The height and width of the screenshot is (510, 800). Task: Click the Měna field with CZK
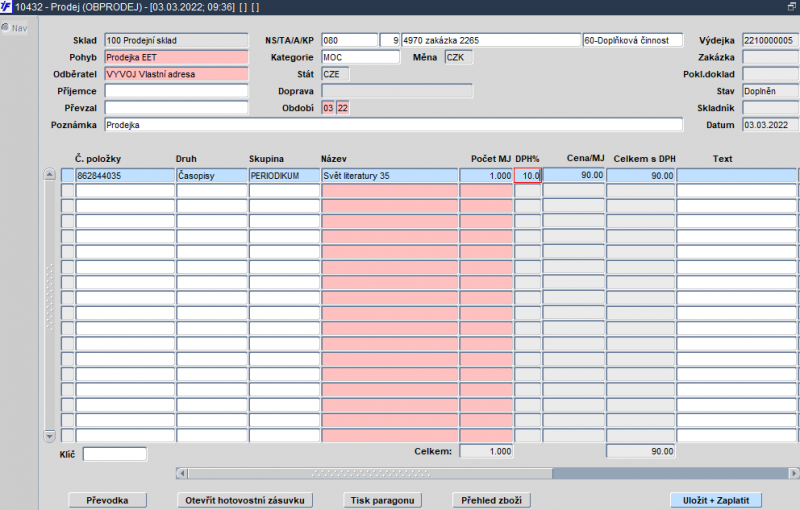point(459,57)
